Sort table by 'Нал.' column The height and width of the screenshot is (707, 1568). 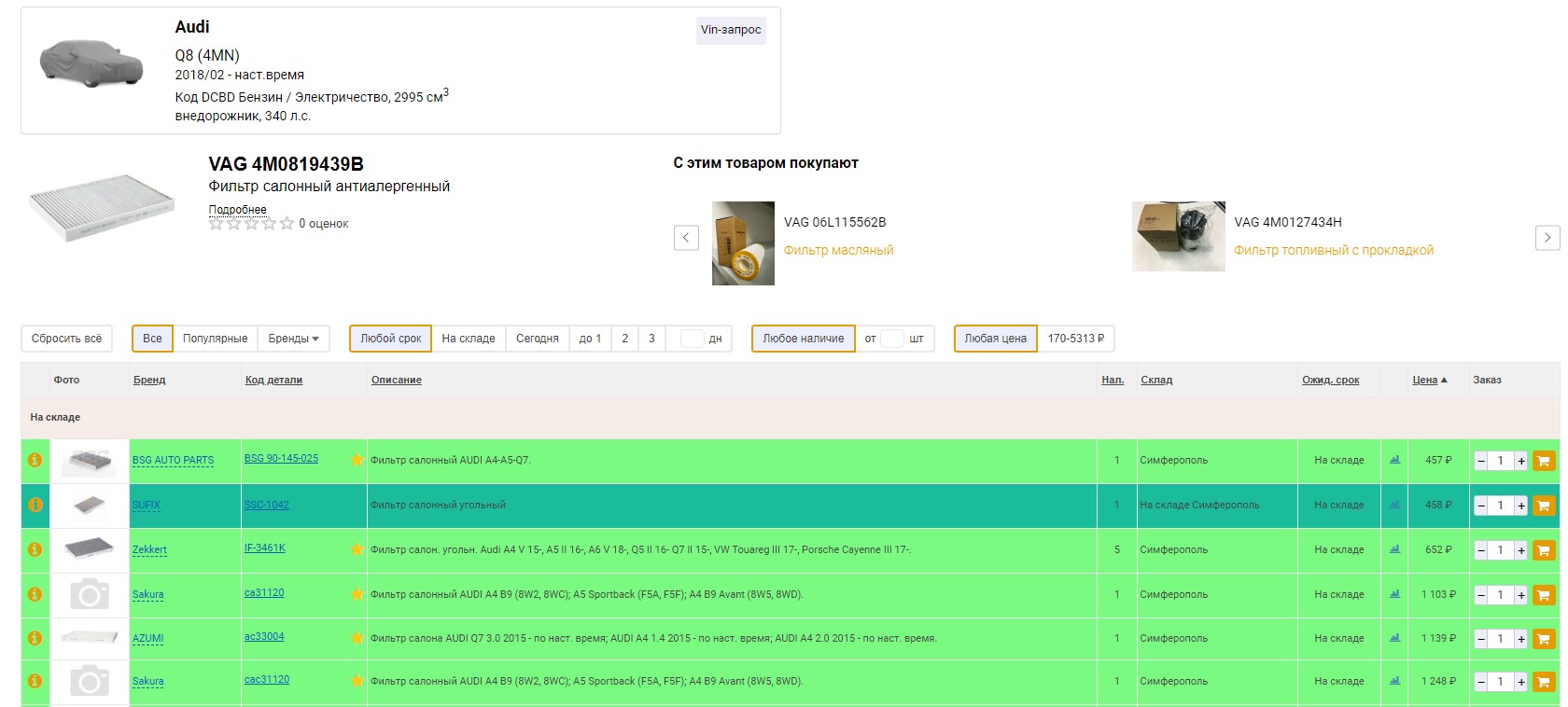point(1113,380)
